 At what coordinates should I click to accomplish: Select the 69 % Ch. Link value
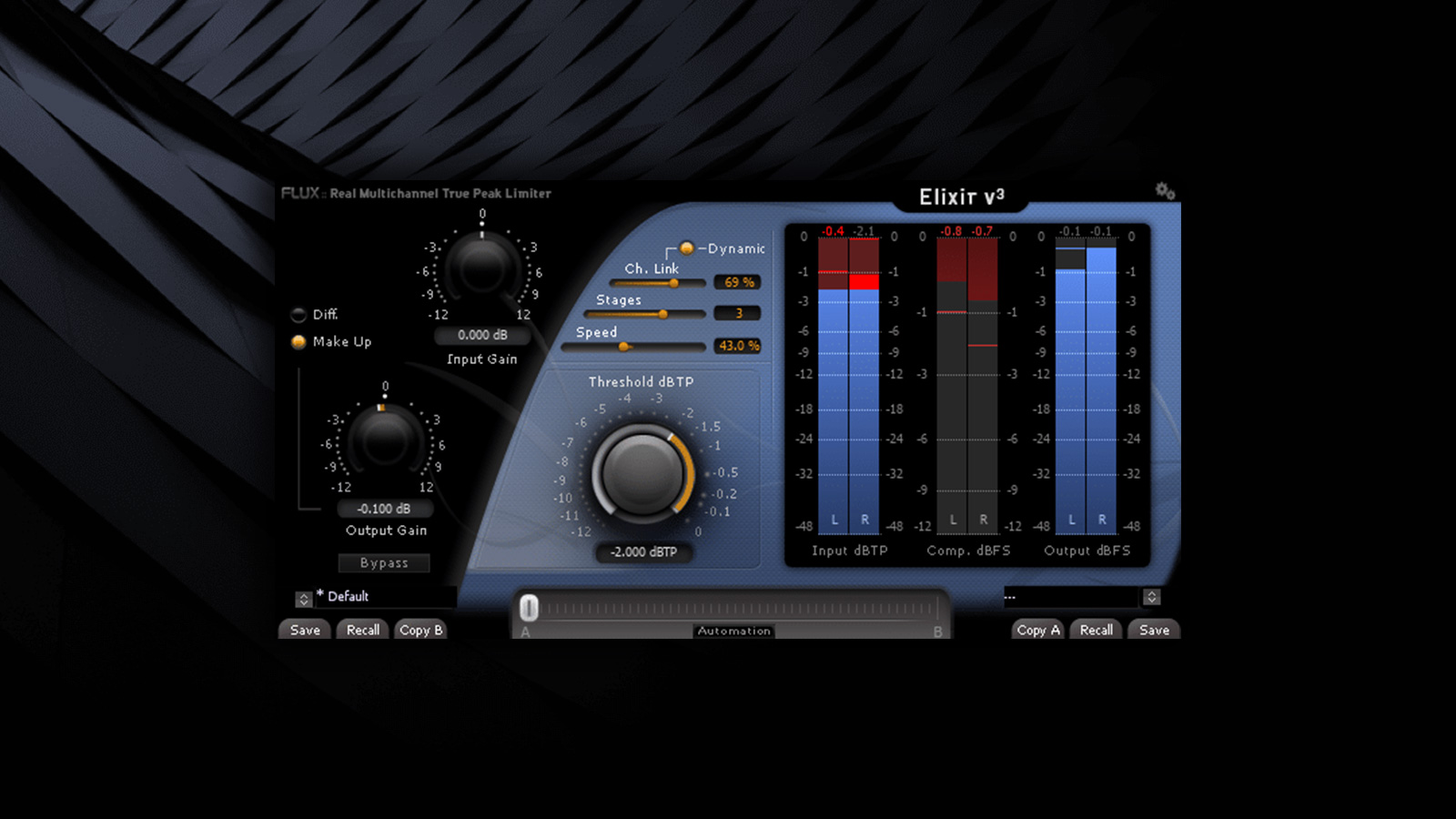tap(738, 282)
